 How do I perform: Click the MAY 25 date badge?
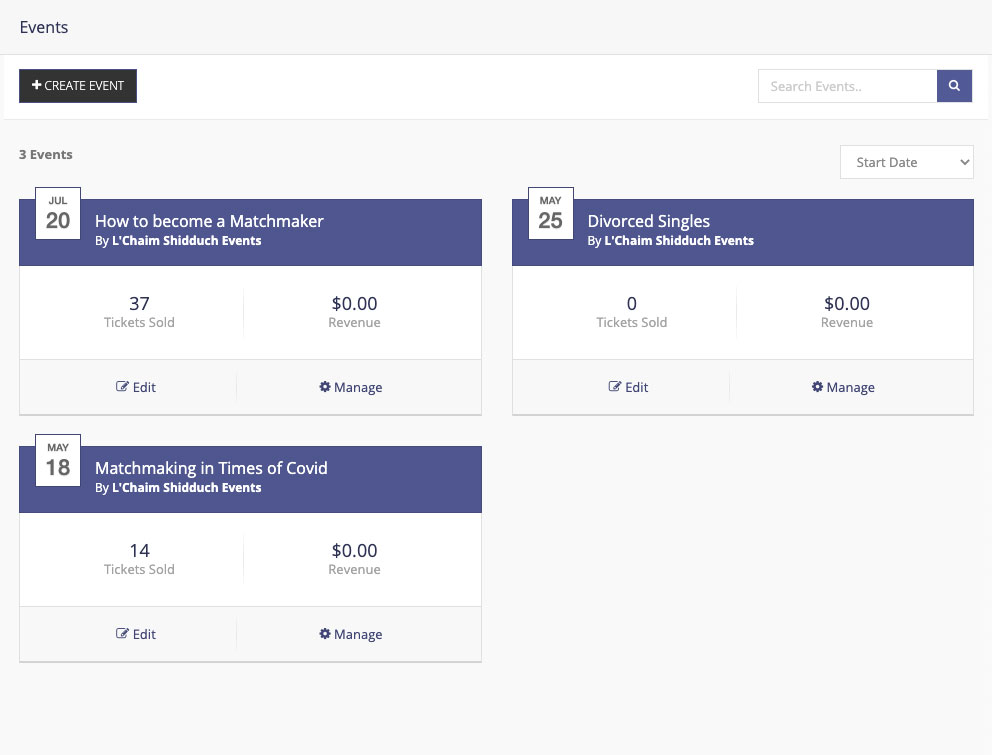pos(550,213)
